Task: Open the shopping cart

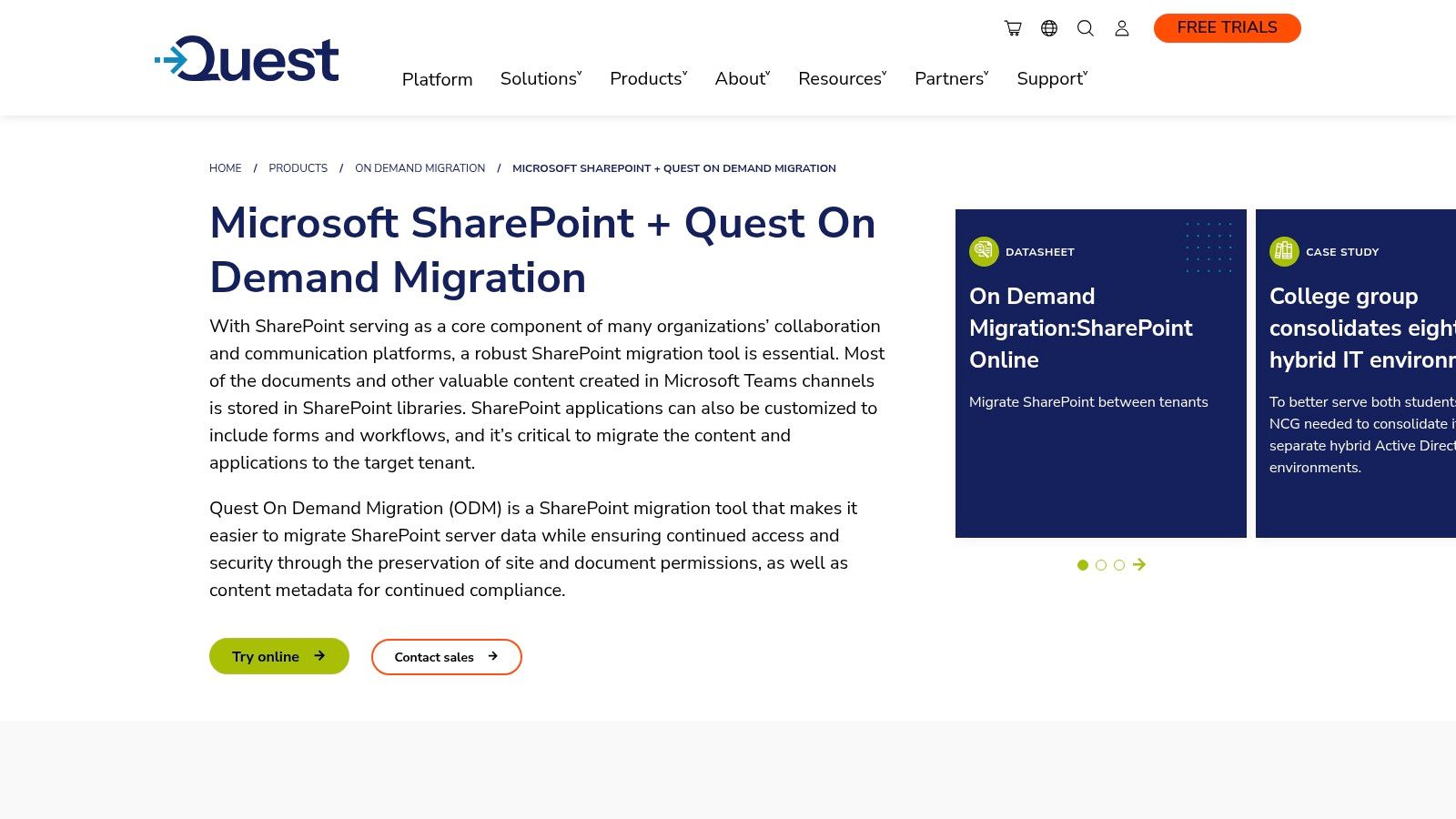Action: pyautogui.click(x=1013, y=28)
